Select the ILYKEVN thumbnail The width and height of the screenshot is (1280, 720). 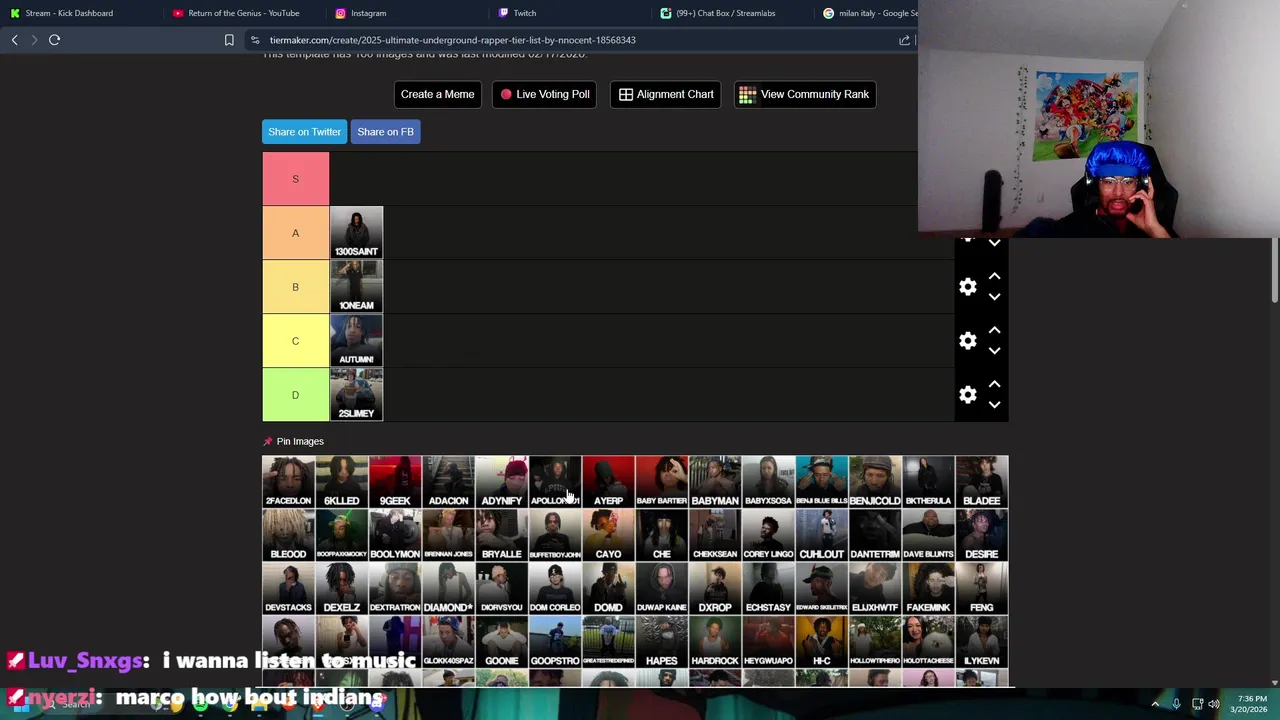(x=982, y=642)
